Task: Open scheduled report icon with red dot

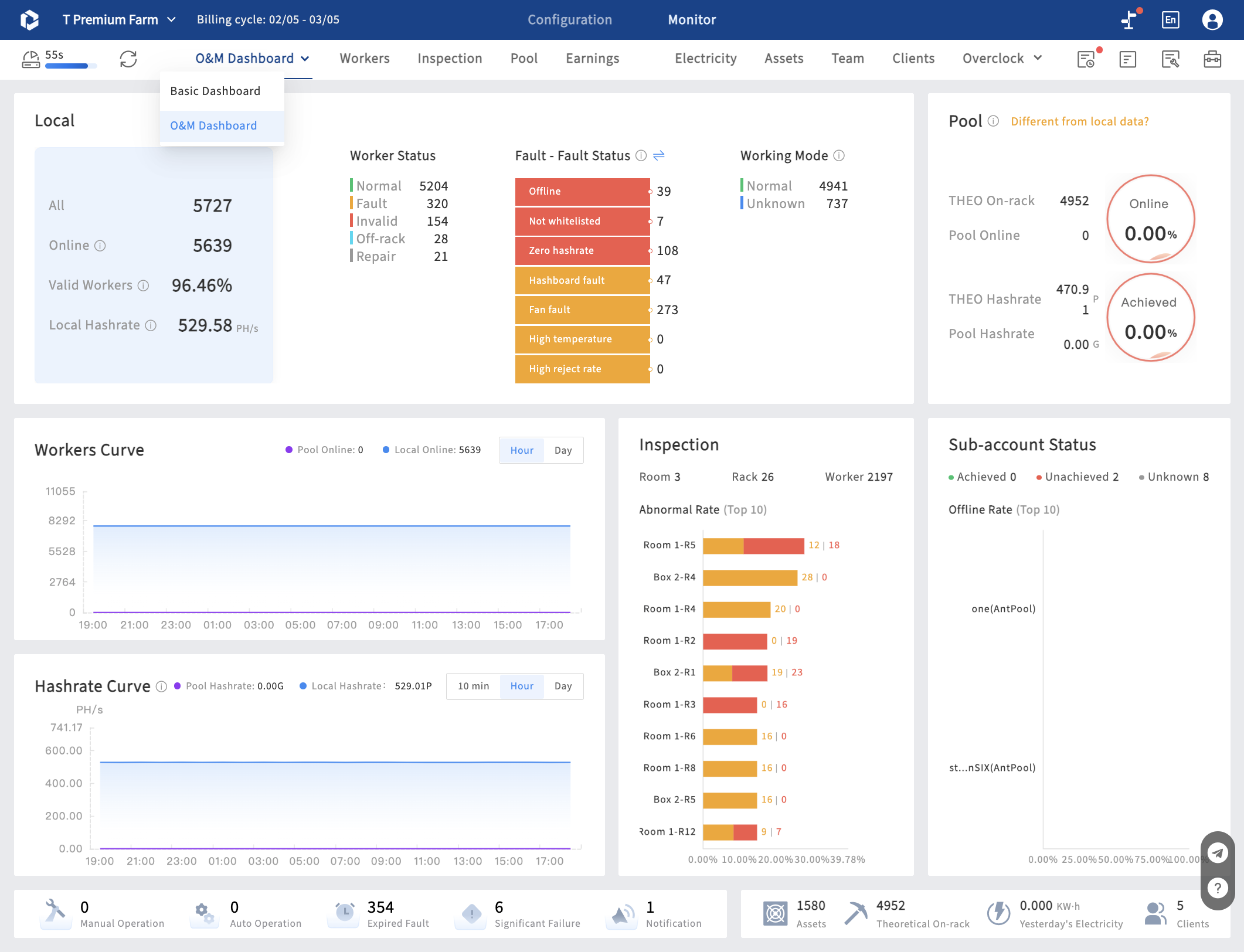Action: pyautogui.click(x=1086, y=59)
